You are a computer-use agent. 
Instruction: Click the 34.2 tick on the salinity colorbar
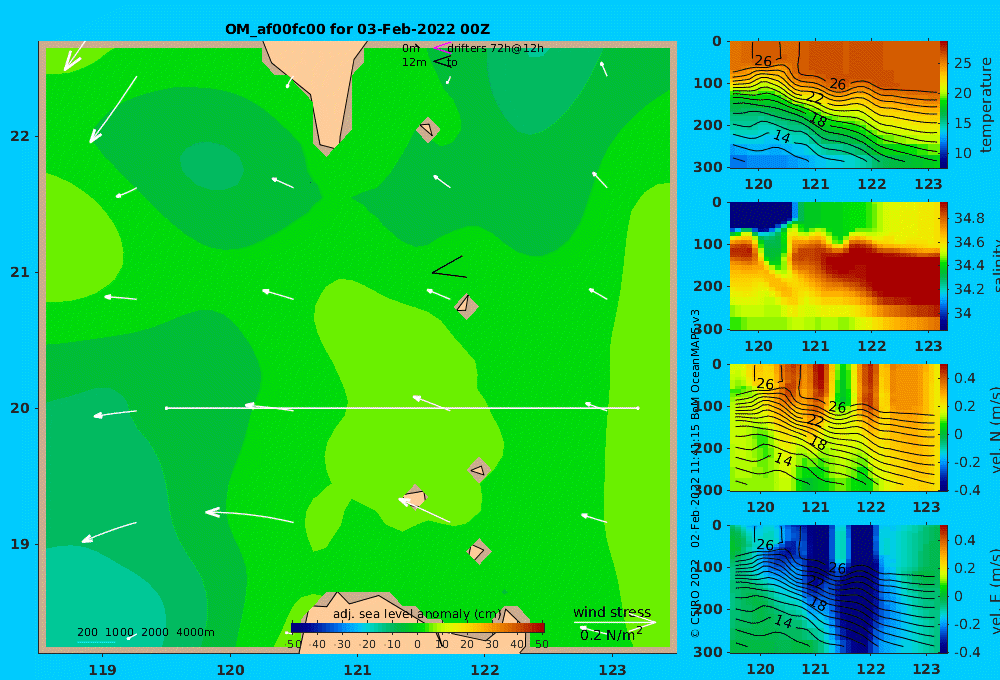(969, 289)
